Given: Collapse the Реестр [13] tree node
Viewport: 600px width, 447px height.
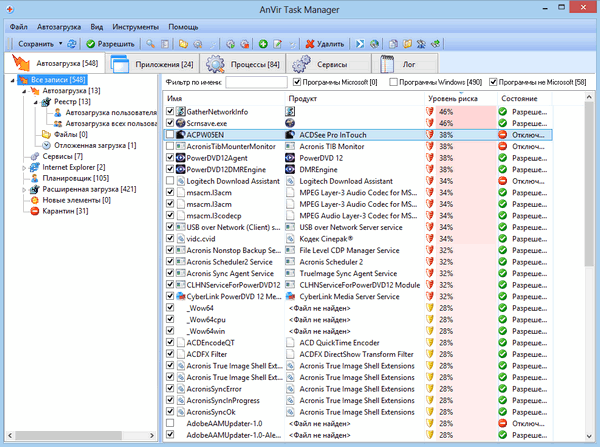Looking at the screenshot, I should pyautogui.click(x=33, y=101).
